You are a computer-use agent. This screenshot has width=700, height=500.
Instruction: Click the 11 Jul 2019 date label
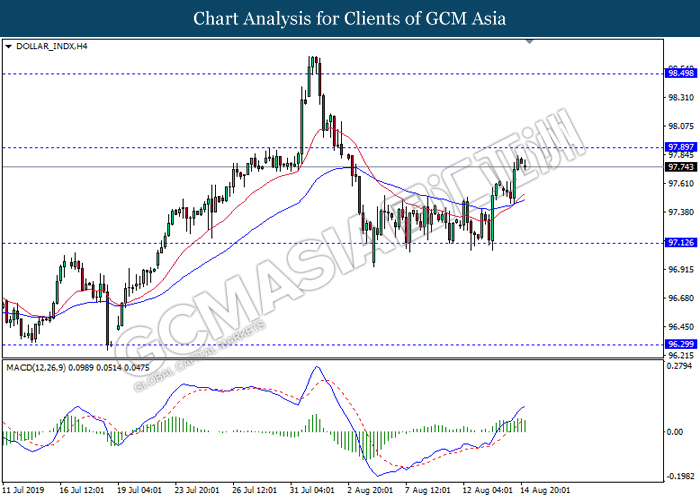point(23,490)
